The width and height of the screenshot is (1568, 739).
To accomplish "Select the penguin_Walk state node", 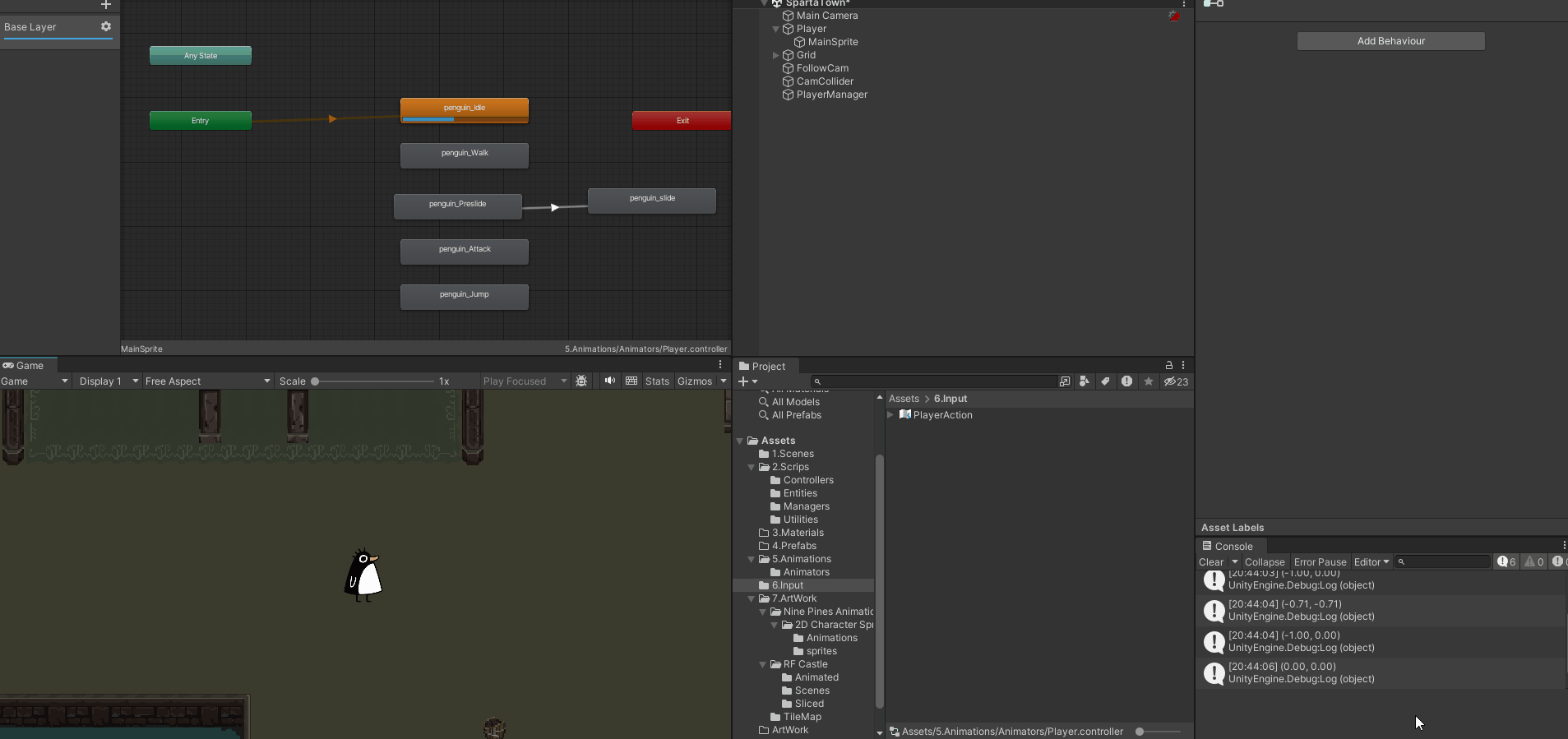I will tap(465, 155).
